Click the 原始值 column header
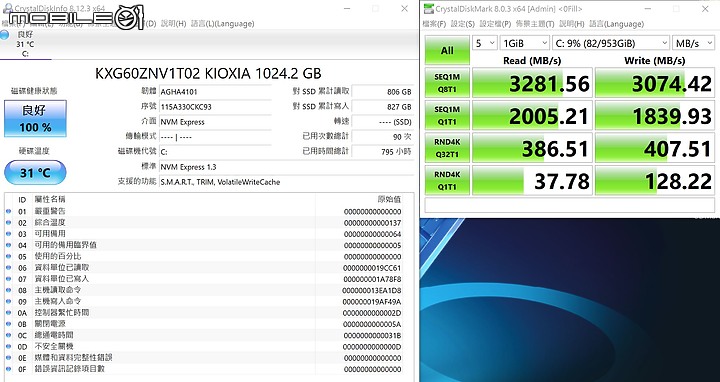 389,199
